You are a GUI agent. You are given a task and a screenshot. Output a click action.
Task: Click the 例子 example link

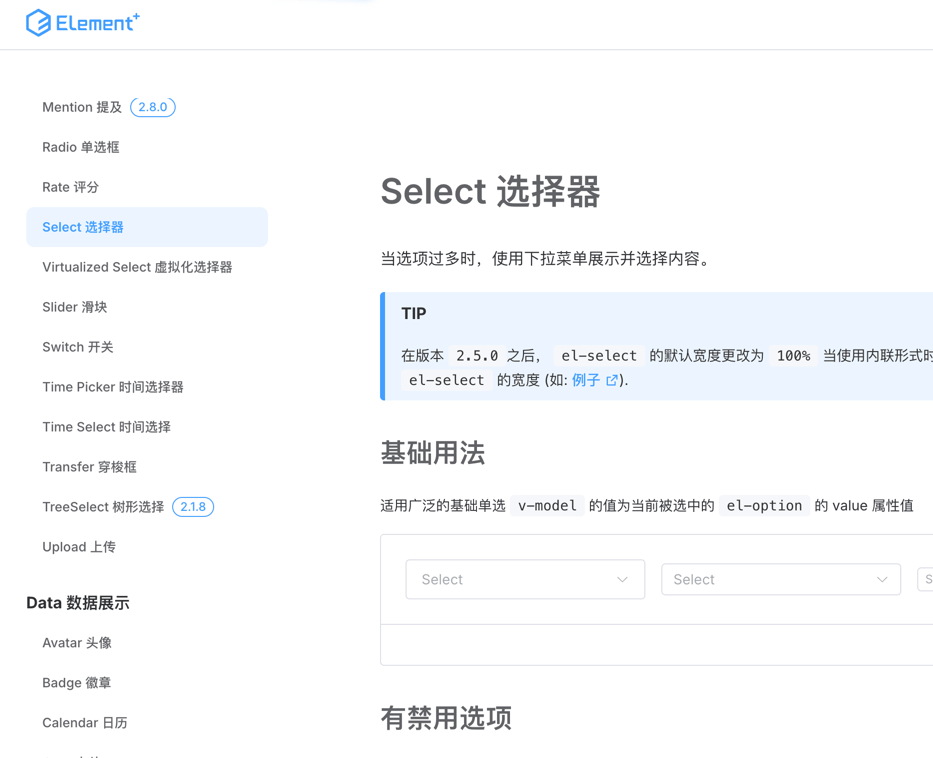coord(586,380)
